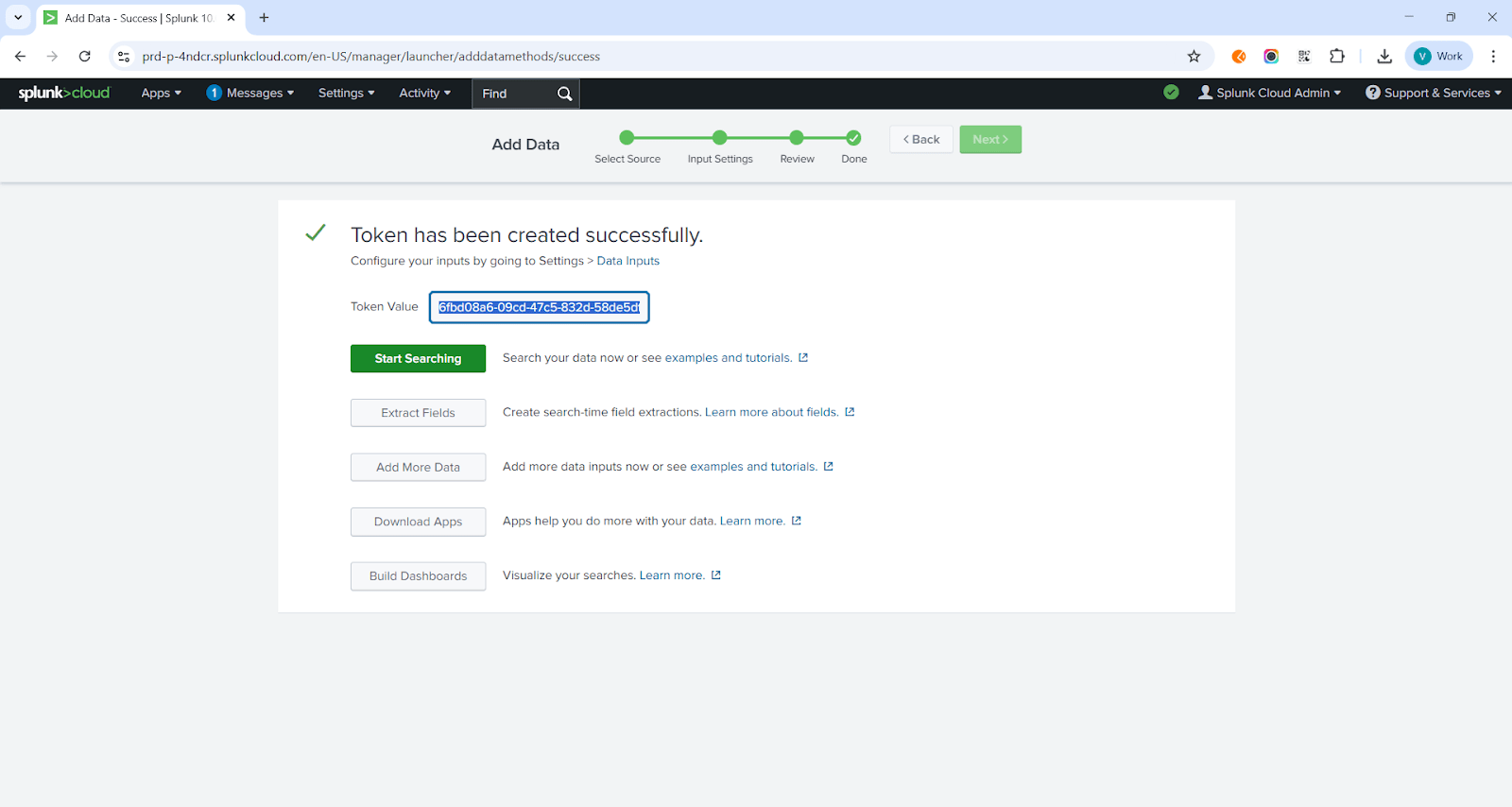Close the Add Data - Success tab
This screenshot has height=807, width=1512.
point(231,17)
